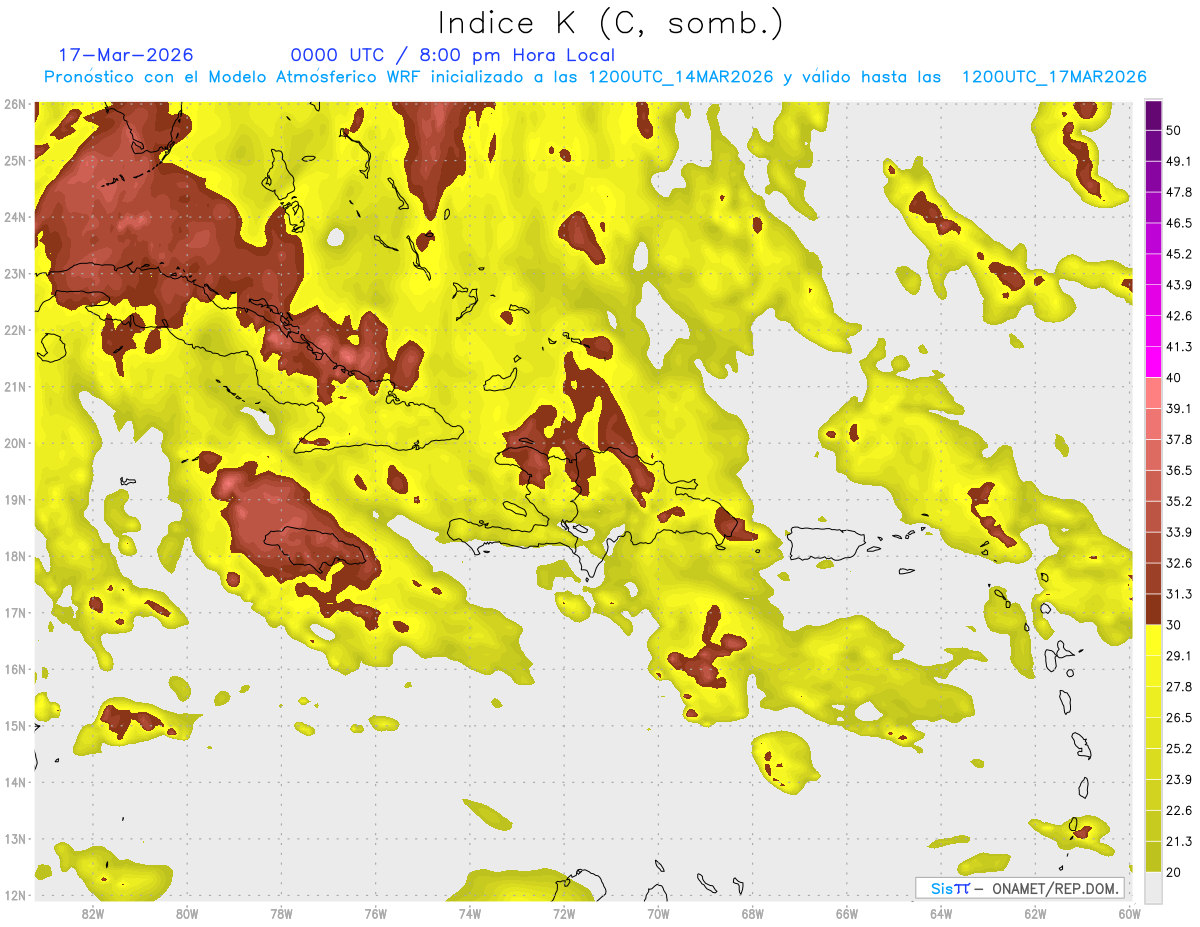The height and width of the screenshot is (927, 1200).
Task: Click the "SisTT - ONAMET/REP.DOM." logo box
Action: coord(1019,888)
